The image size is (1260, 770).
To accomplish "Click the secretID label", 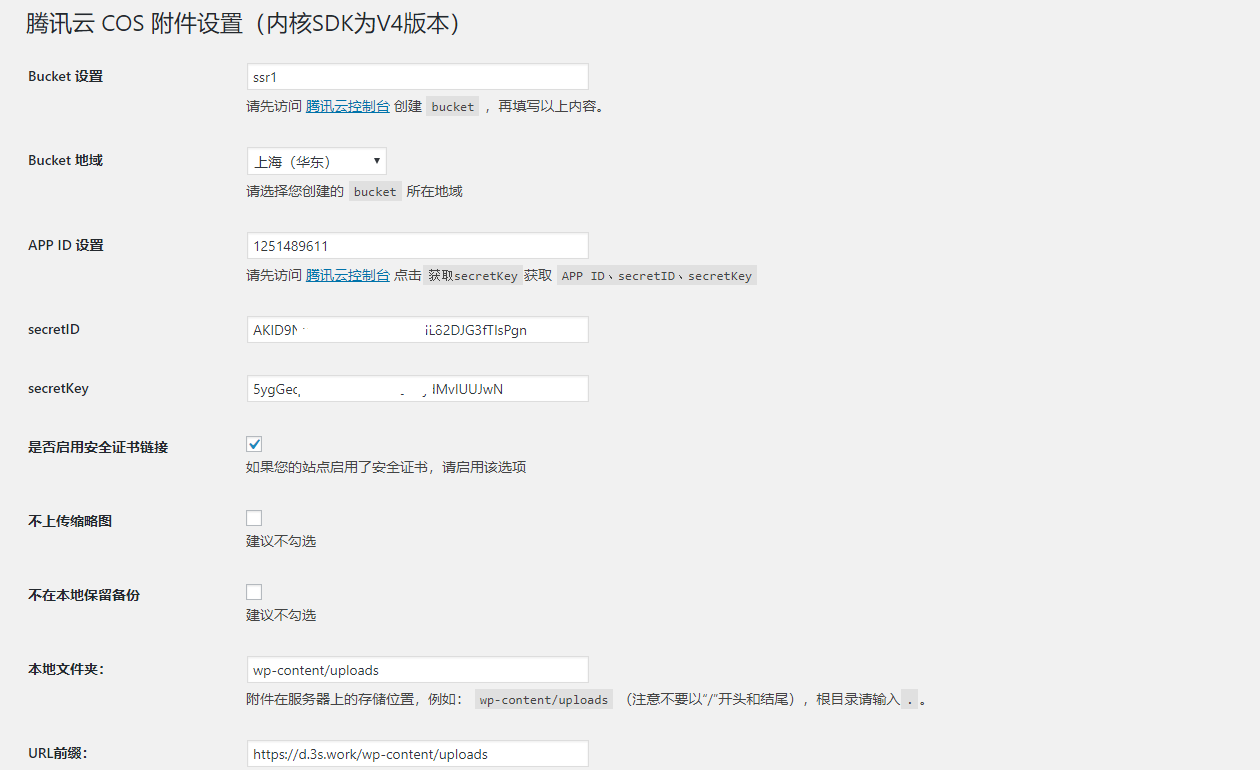I will click(54, 329).
